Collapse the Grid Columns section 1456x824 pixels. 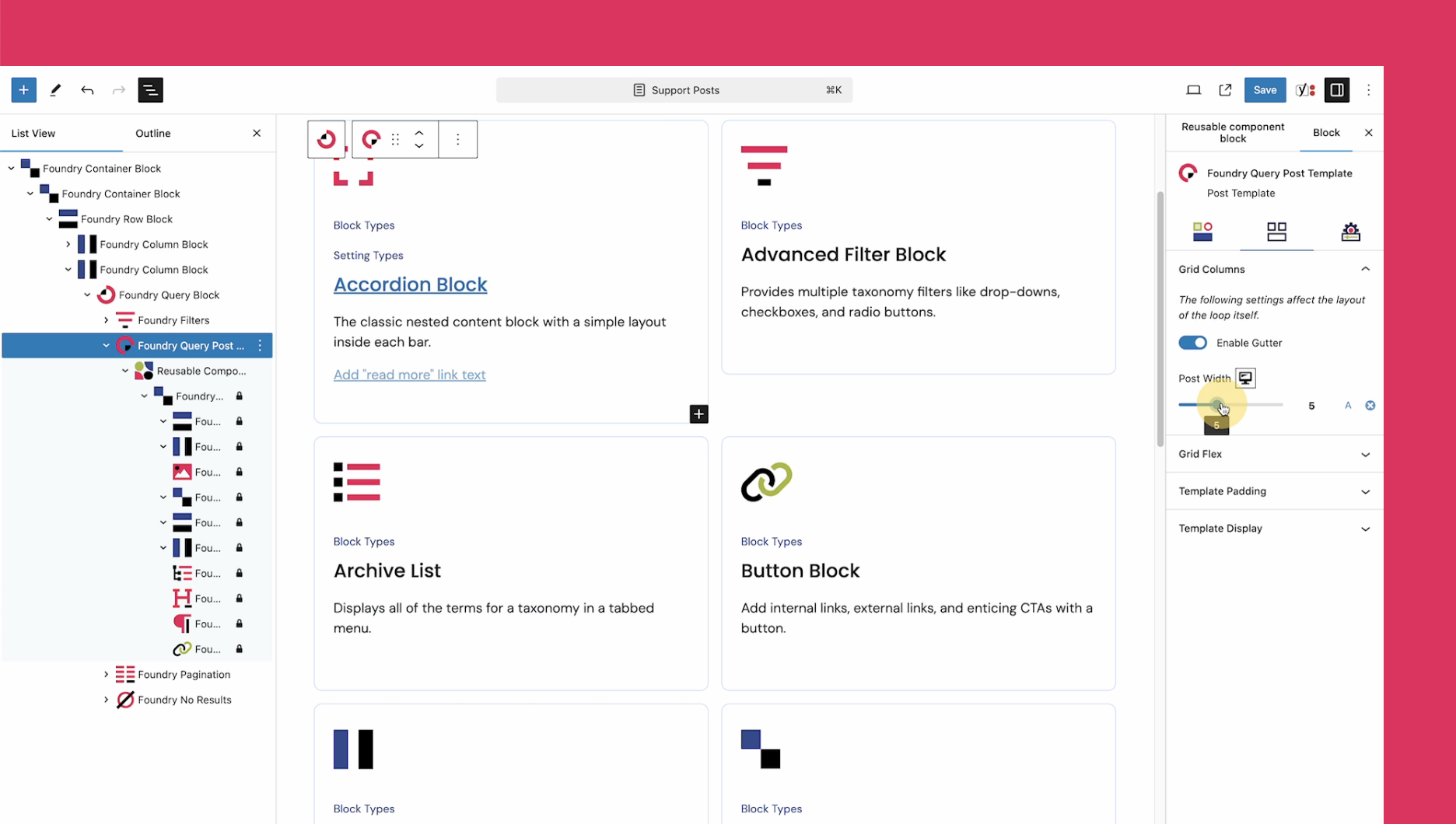point(1274,269)
